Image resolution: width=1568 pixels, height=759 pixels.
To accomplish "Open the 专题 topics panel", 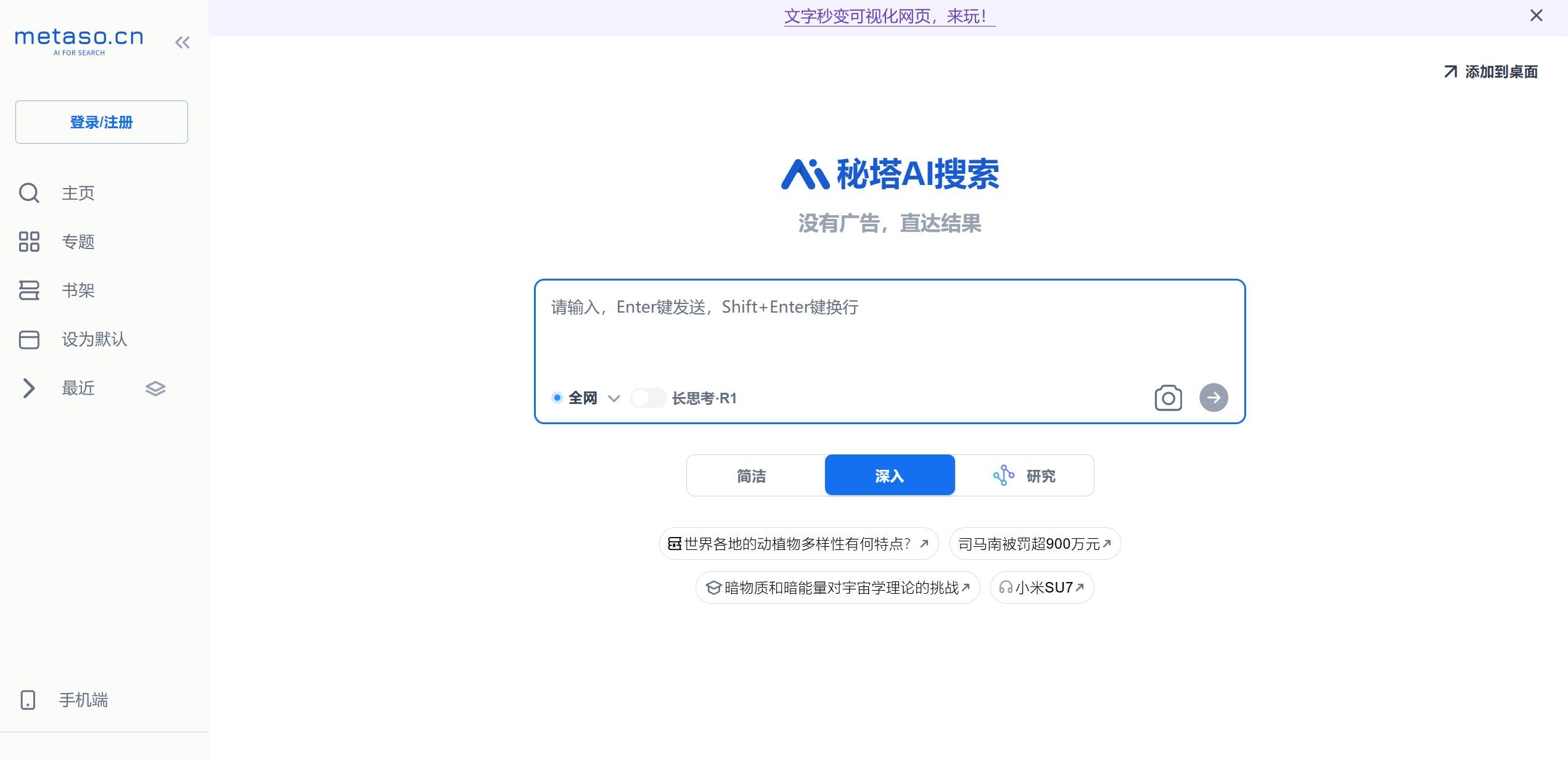I will coord(79,242).
